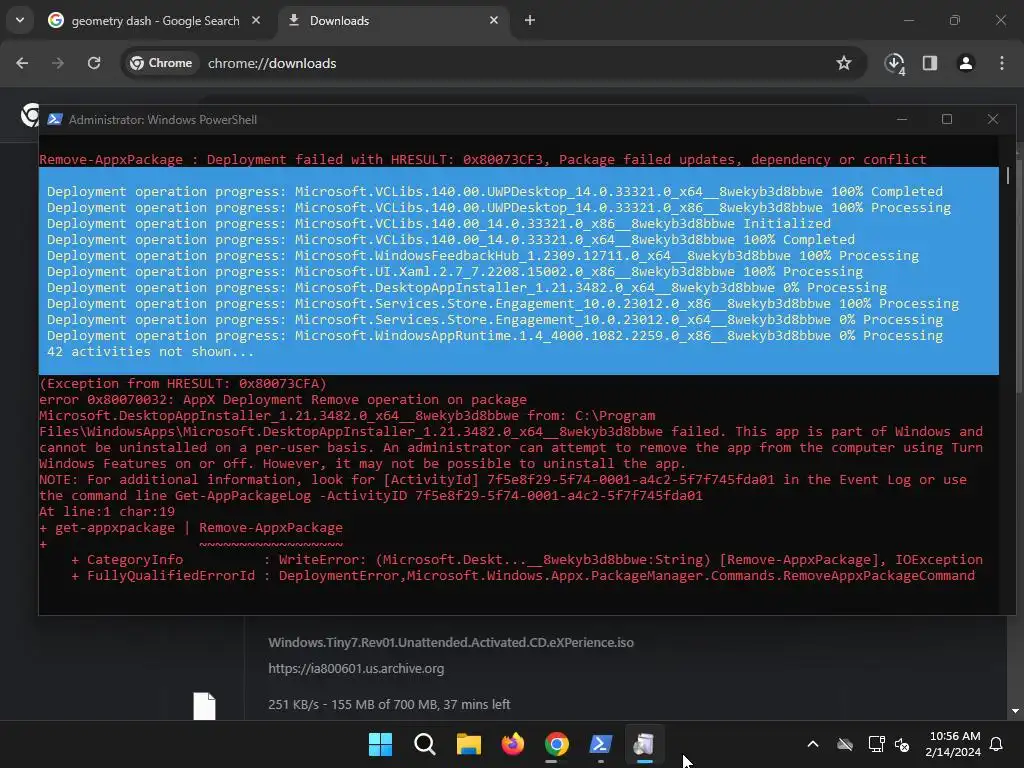Click the WindowsFeedbackHub progress line
The image size is (1024, 768).
483,255
